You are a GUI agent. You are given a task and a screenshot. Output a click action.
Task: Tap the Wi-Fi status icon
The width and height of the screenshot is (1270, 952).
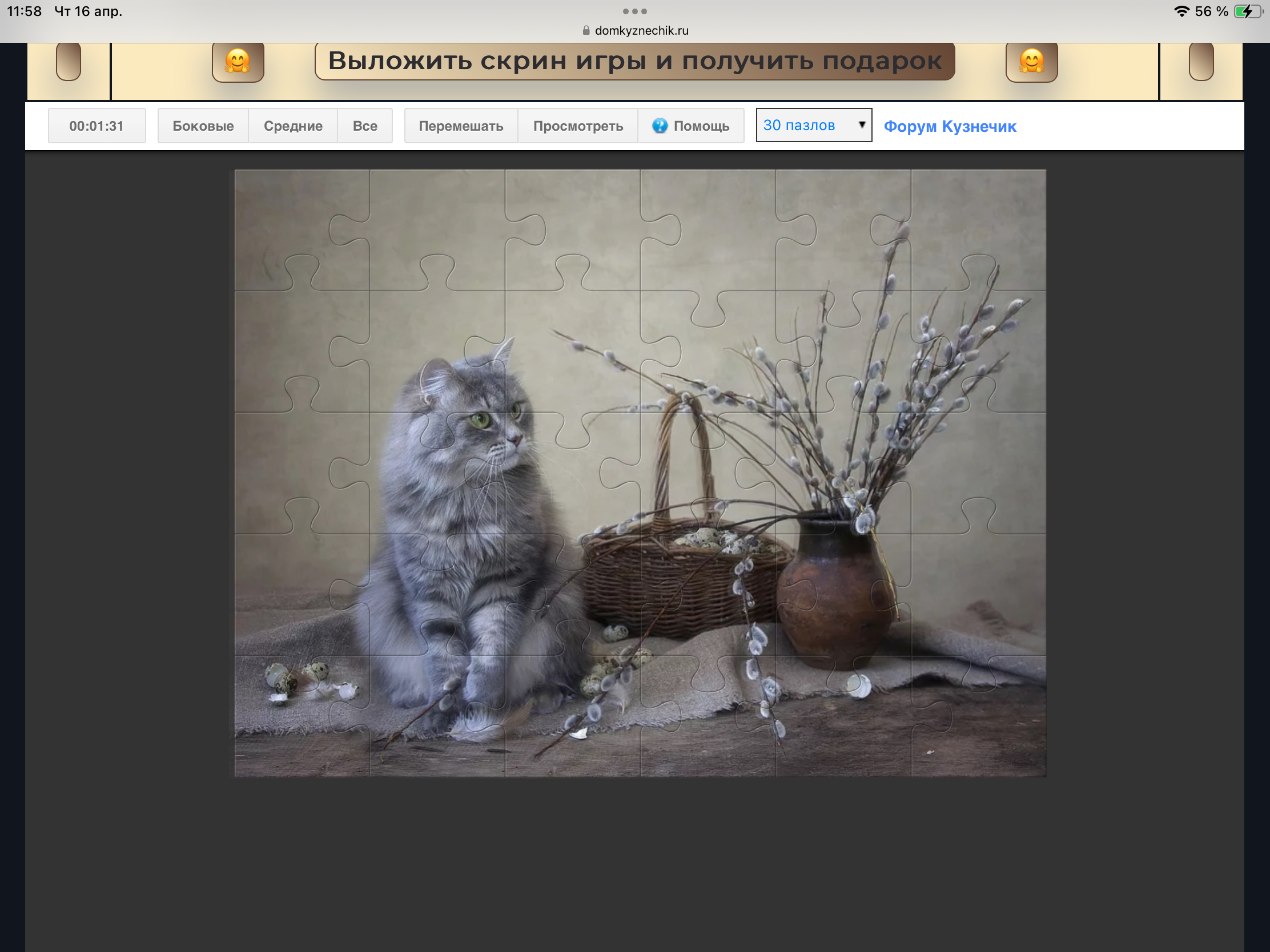tap(1181, 11)
